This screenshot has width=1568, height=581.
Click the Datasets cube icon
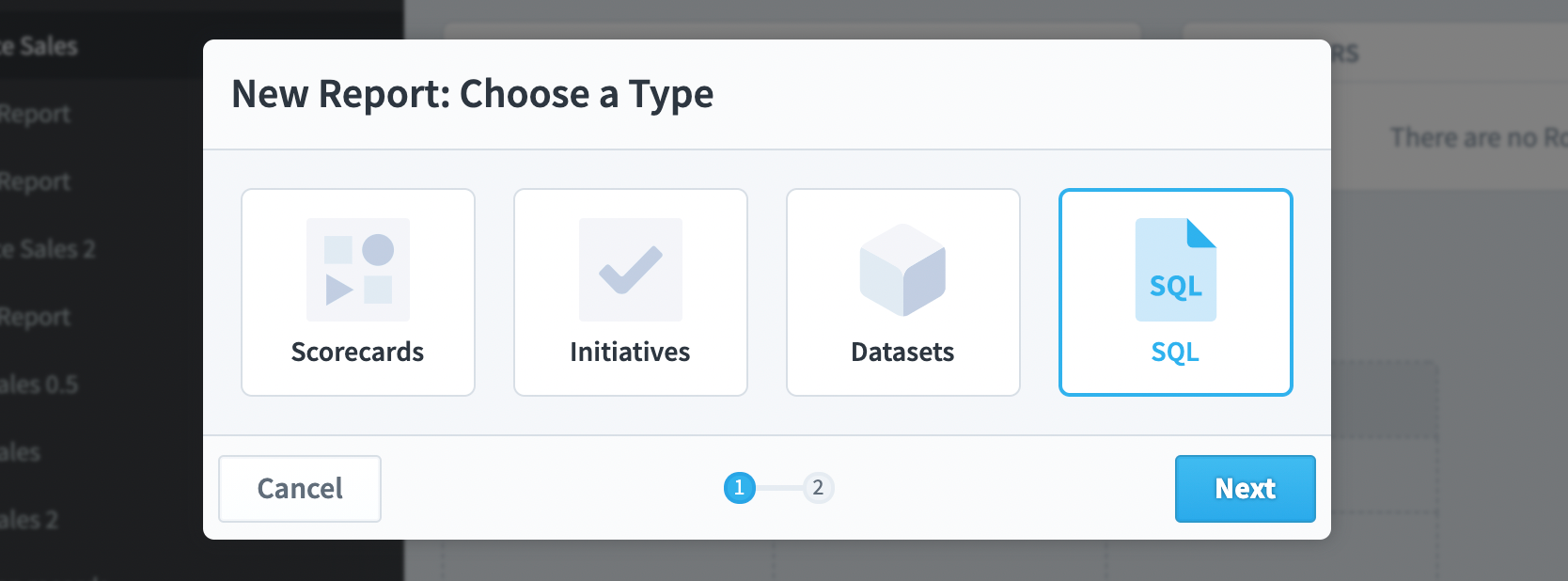(x=902, y=270)
